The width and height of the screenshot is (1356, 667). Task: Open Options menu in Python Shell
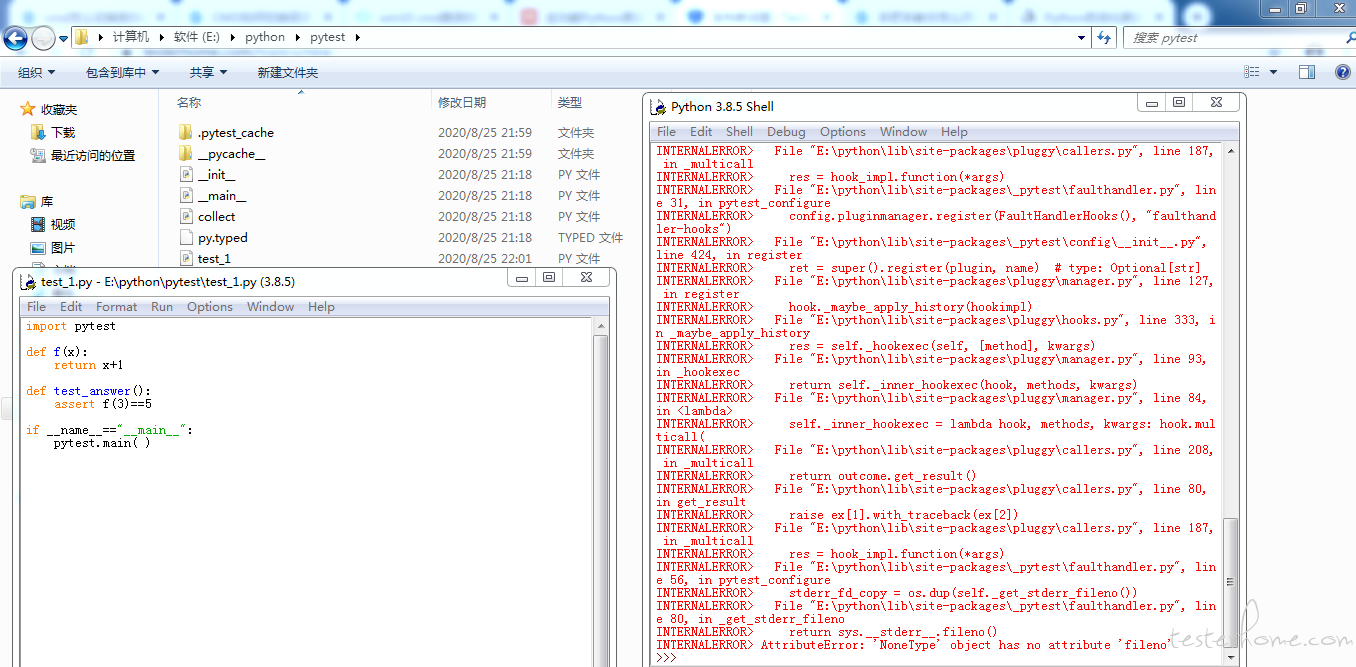click(x=843, y=131)
